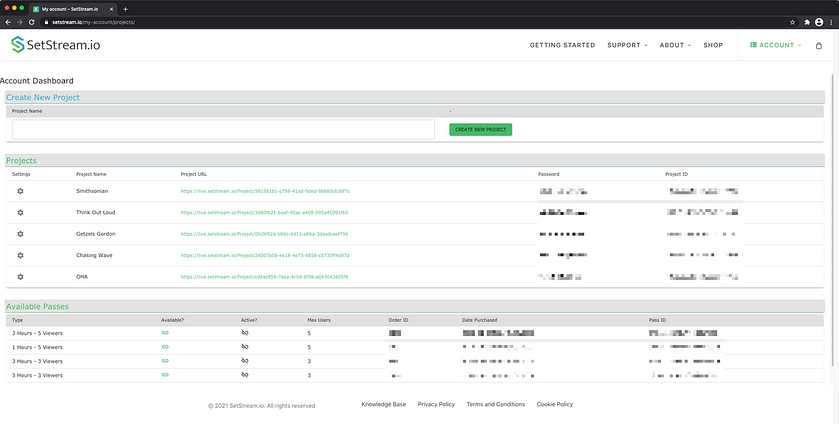The height and width of the screenshot is (424, 839).
Task: Click the Create New Project section heading
Action: coord(43,97)
